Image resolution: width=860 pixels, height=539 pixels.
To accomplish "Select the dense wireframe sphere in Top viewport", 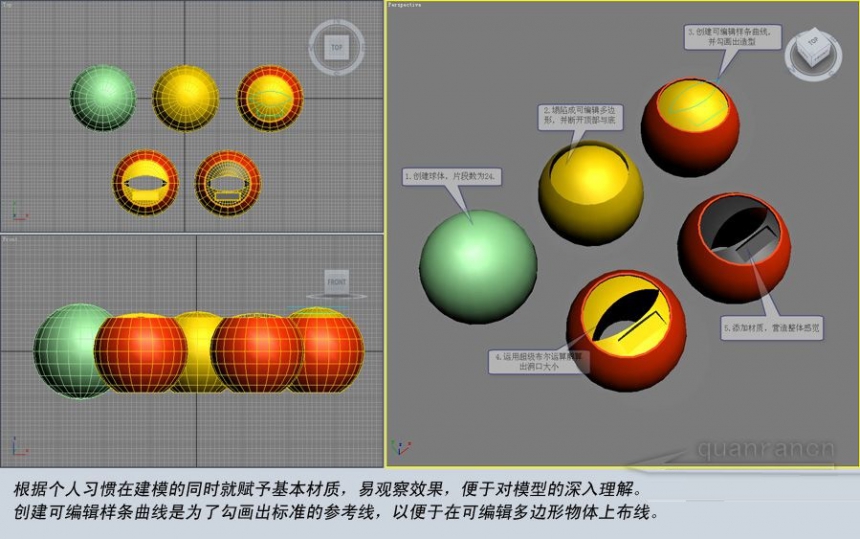I will [x=228, y=183].
